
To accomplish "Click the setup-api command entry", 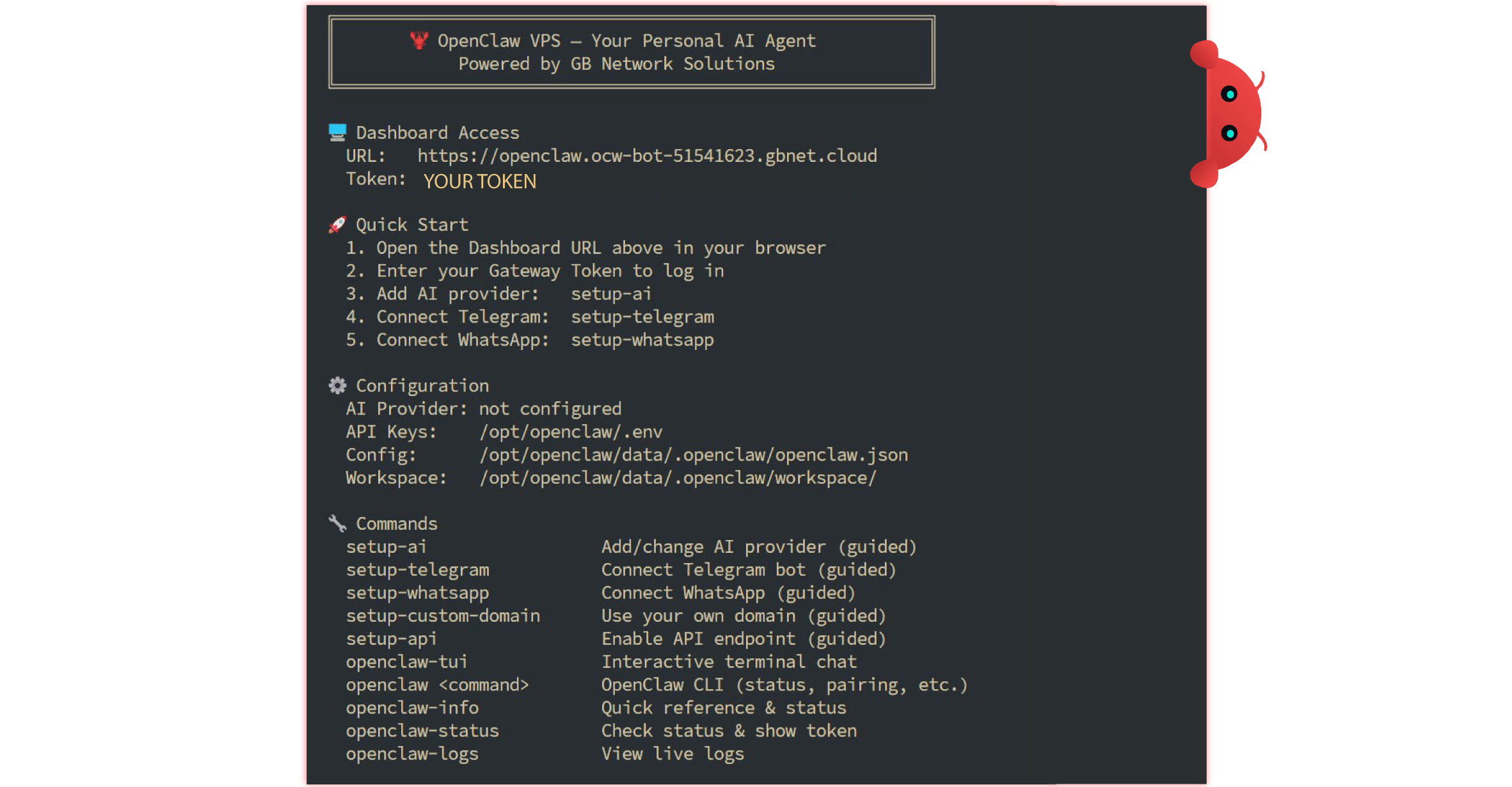I will point(391,639).
